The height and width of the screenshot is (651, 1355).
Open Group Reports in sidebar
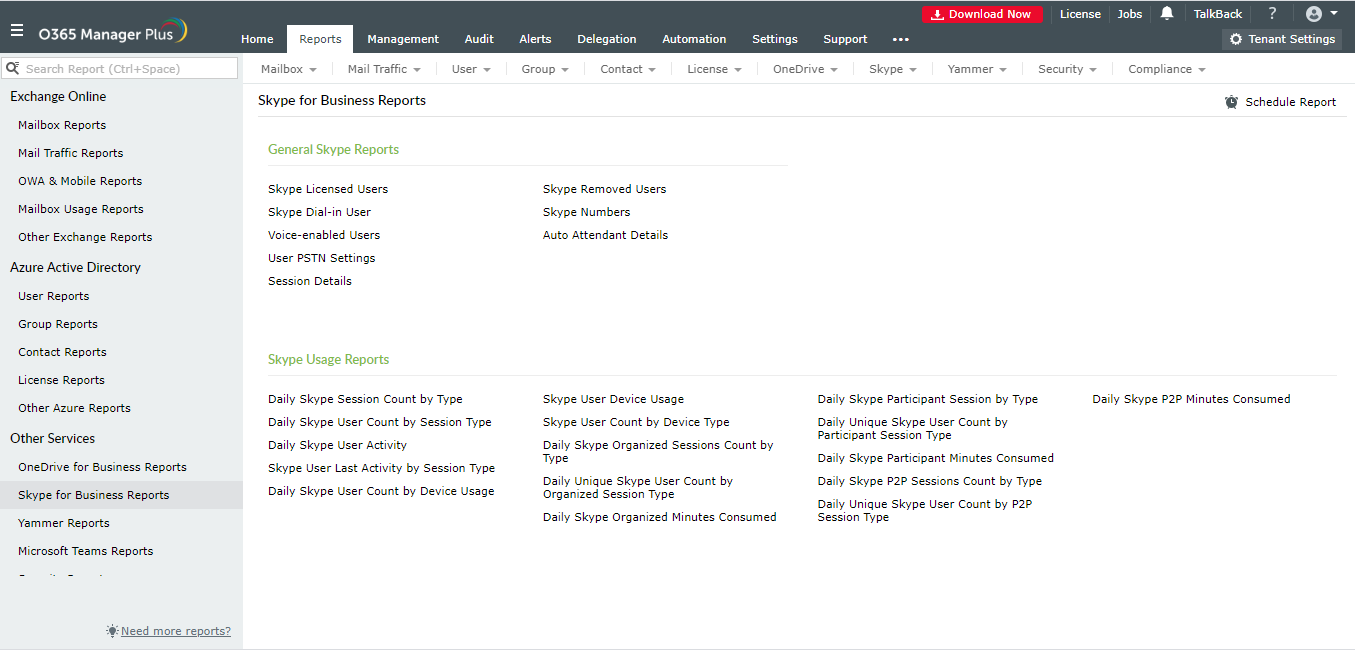coord(58,324)
